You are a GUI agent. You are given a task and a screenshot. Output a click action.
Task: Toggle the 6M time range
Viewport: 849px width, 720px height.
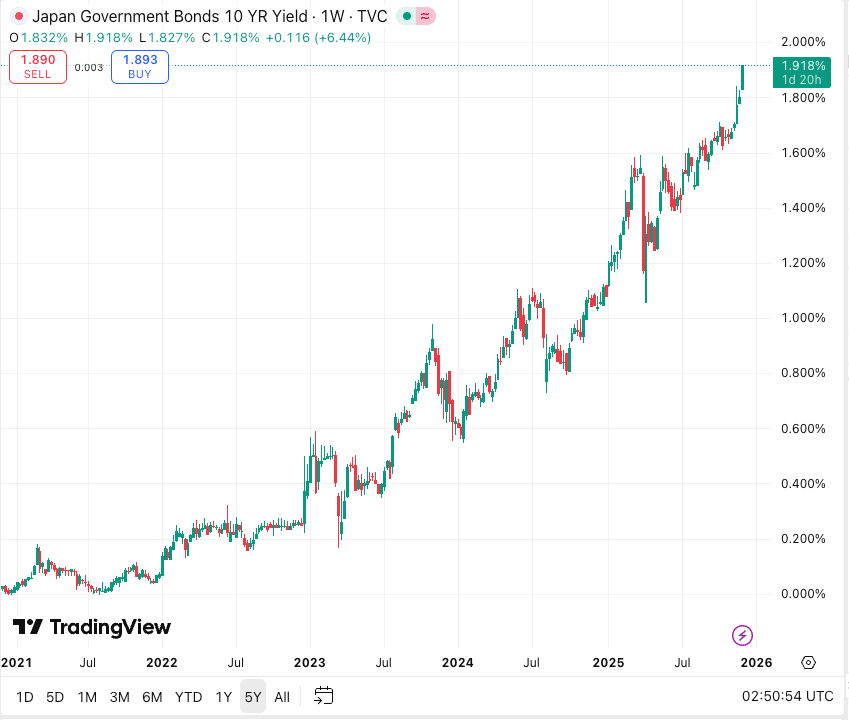tap(152, 696)
